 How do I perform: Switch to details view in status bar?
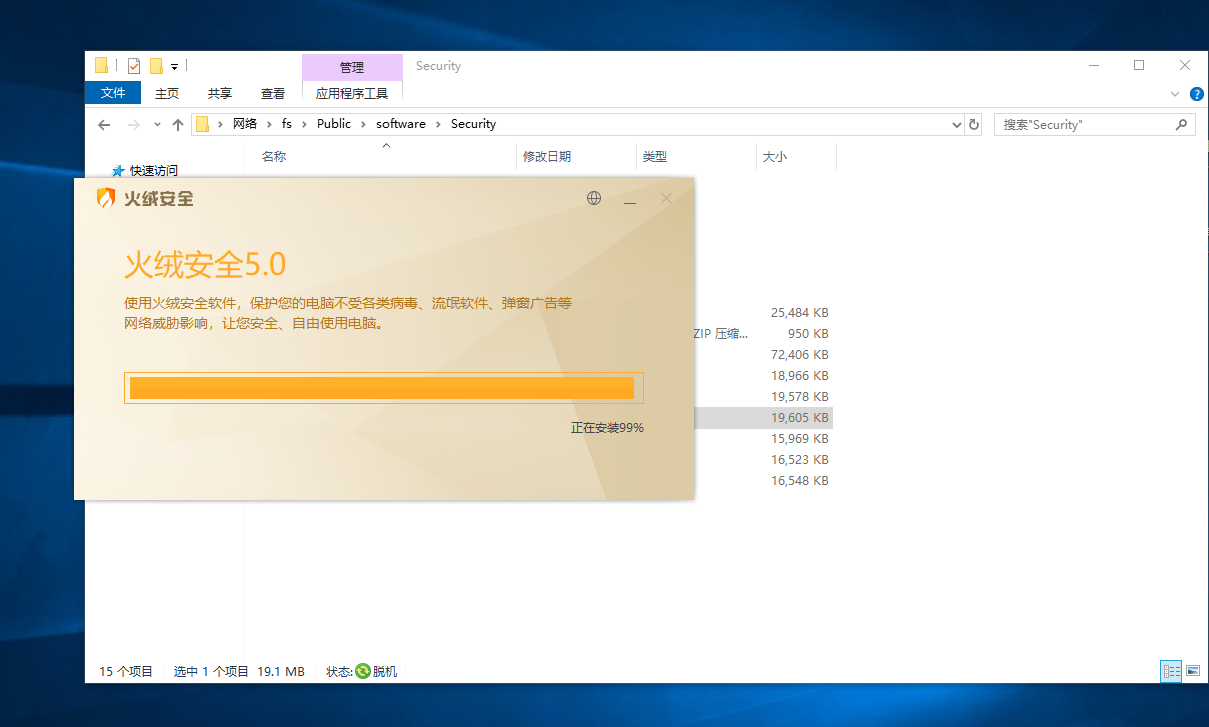1170,671
